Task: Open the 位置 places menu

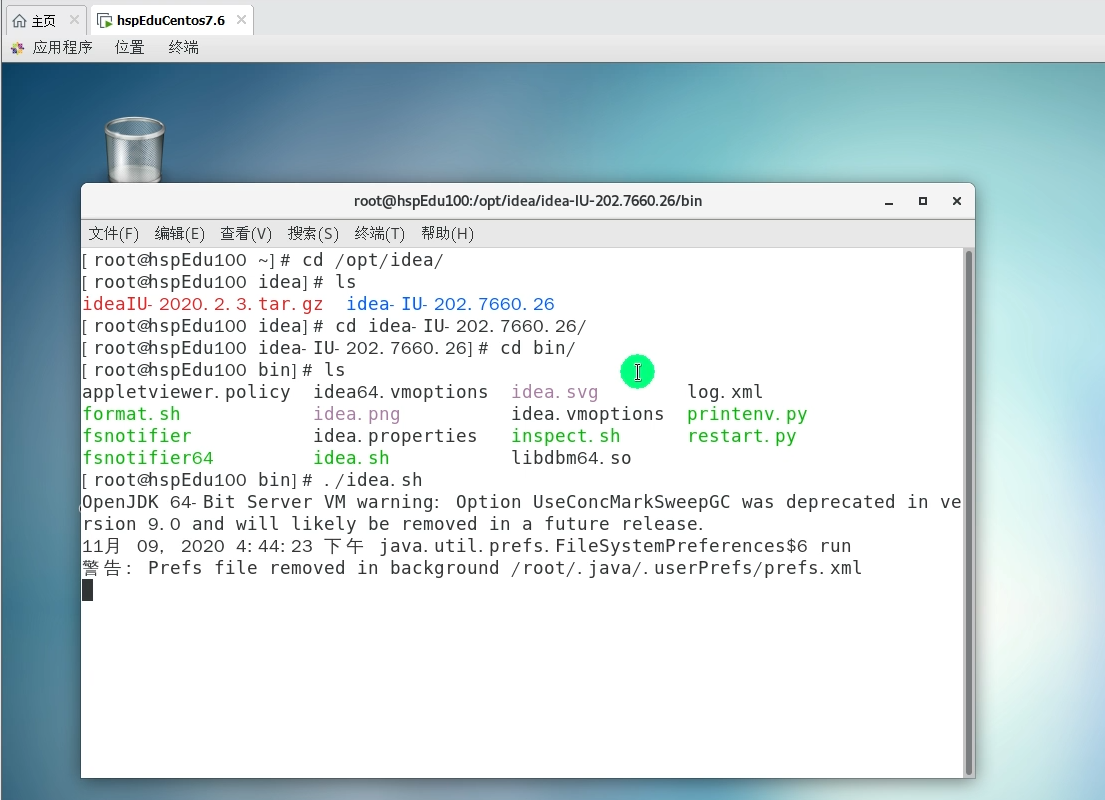Action: [129, 48]
